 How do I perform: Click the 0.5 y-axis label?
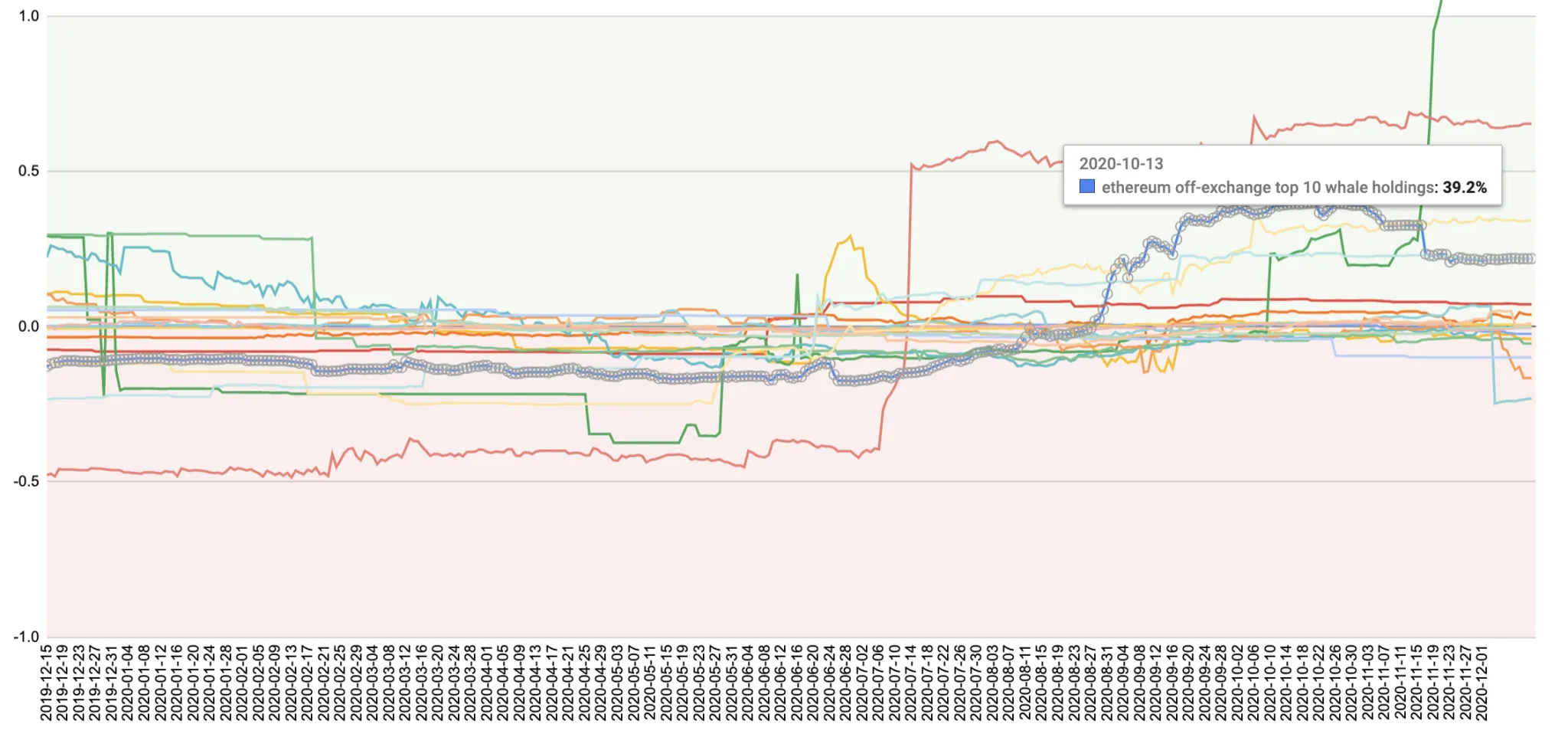(x=28, y=171)
